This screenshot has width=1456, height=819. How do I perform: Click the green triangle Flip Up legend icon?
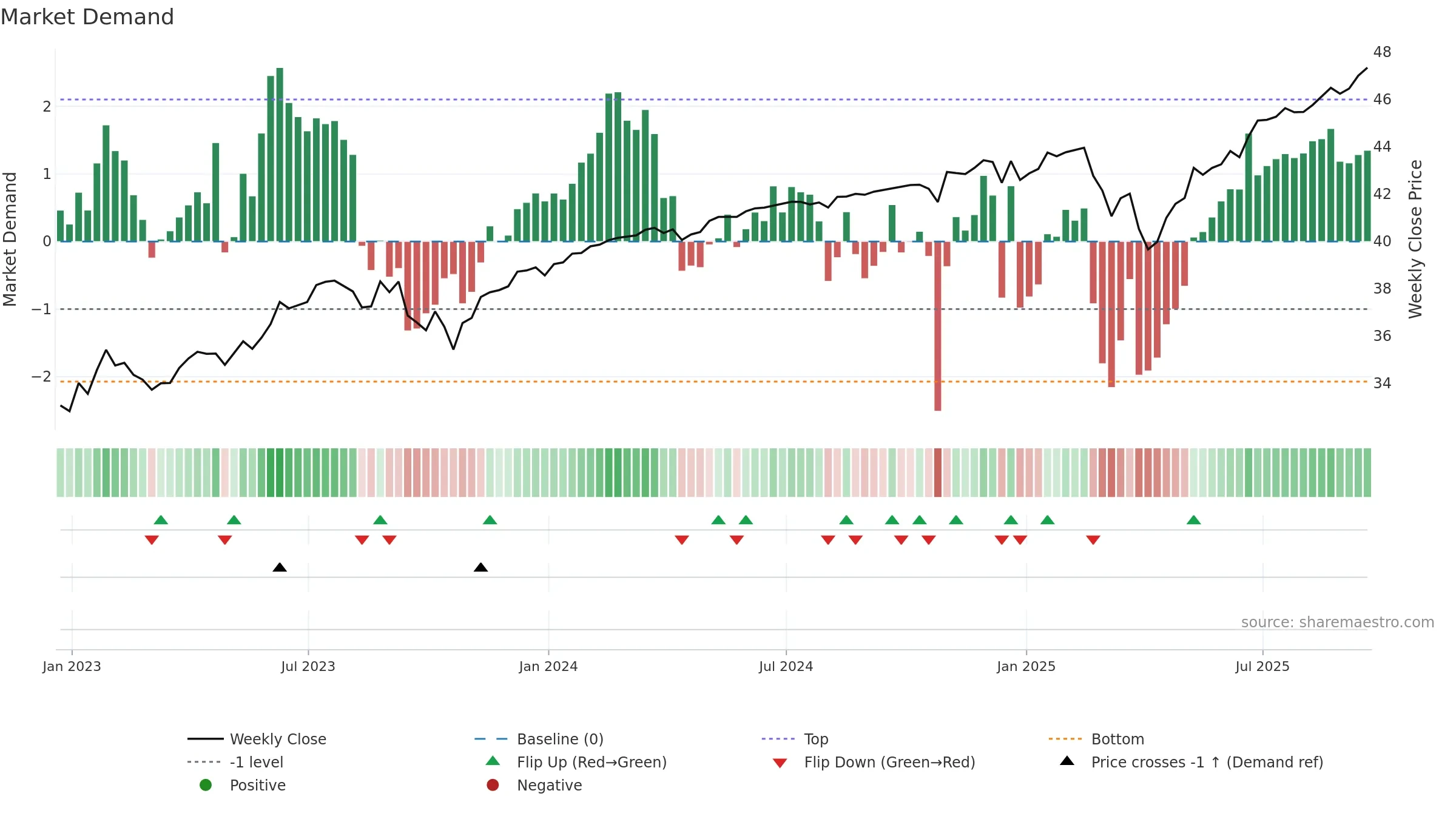coord(493,761)
